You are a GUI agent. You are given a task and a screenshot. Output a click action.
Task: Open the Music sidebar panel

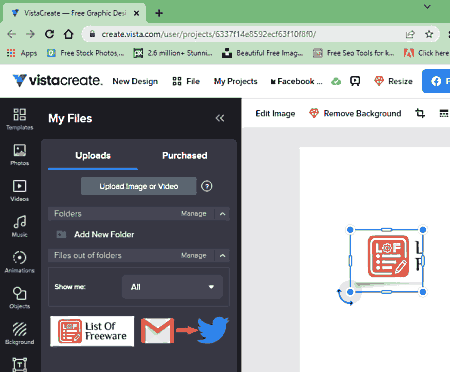[19, 226]
